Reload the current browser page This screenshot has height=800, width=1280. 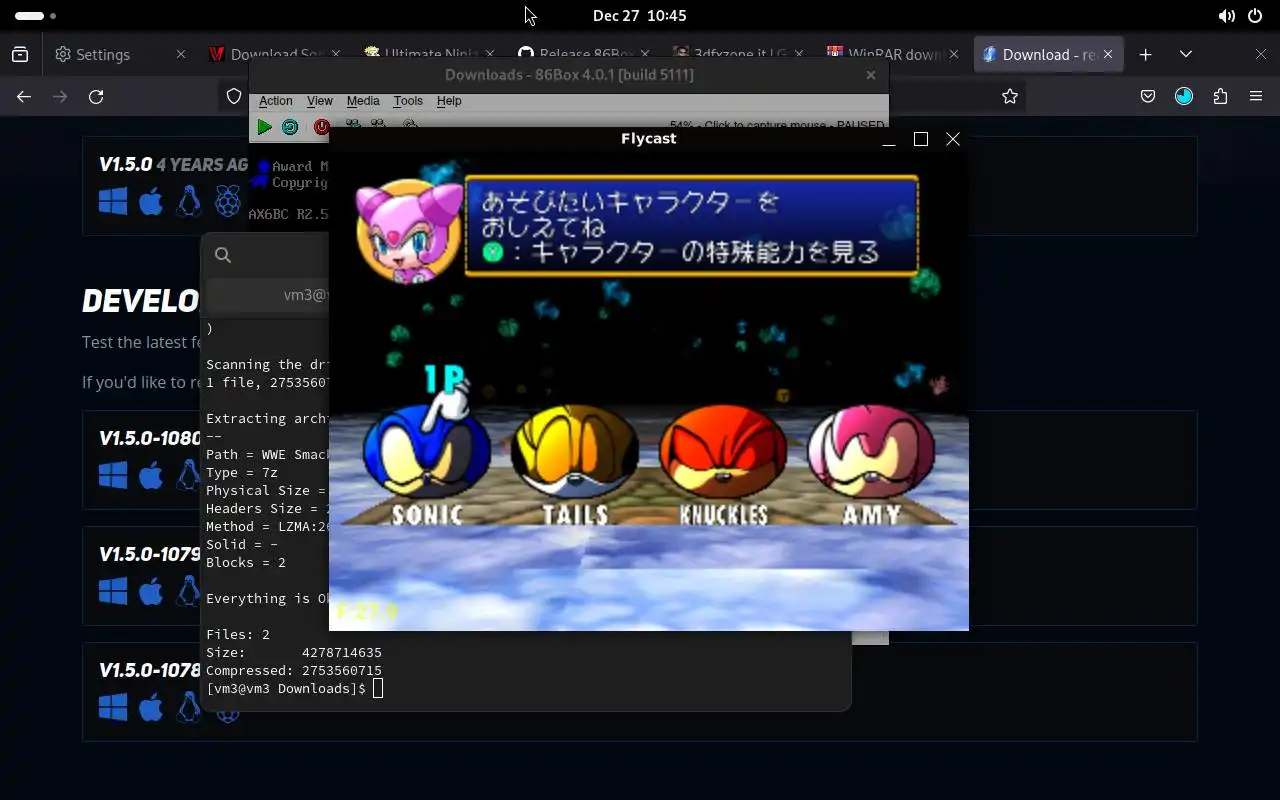point(96,96)
